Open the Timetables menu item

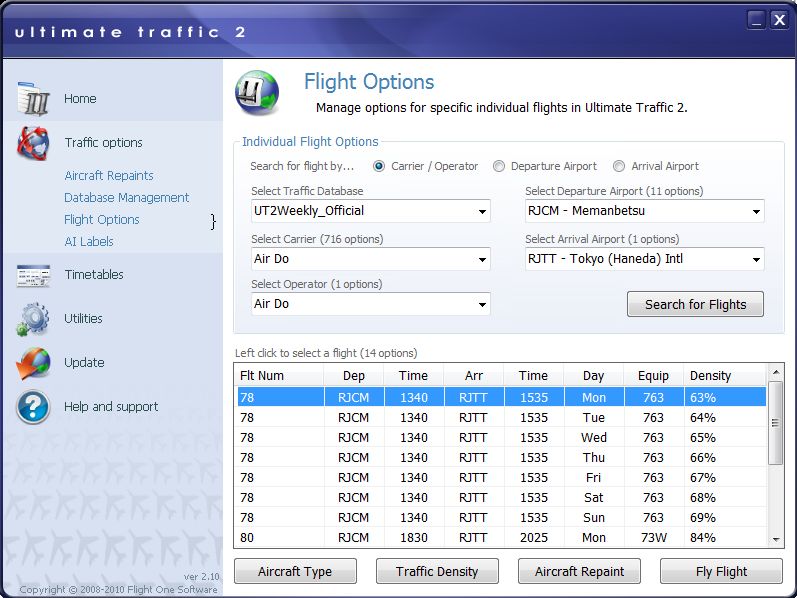coord(94,275)
